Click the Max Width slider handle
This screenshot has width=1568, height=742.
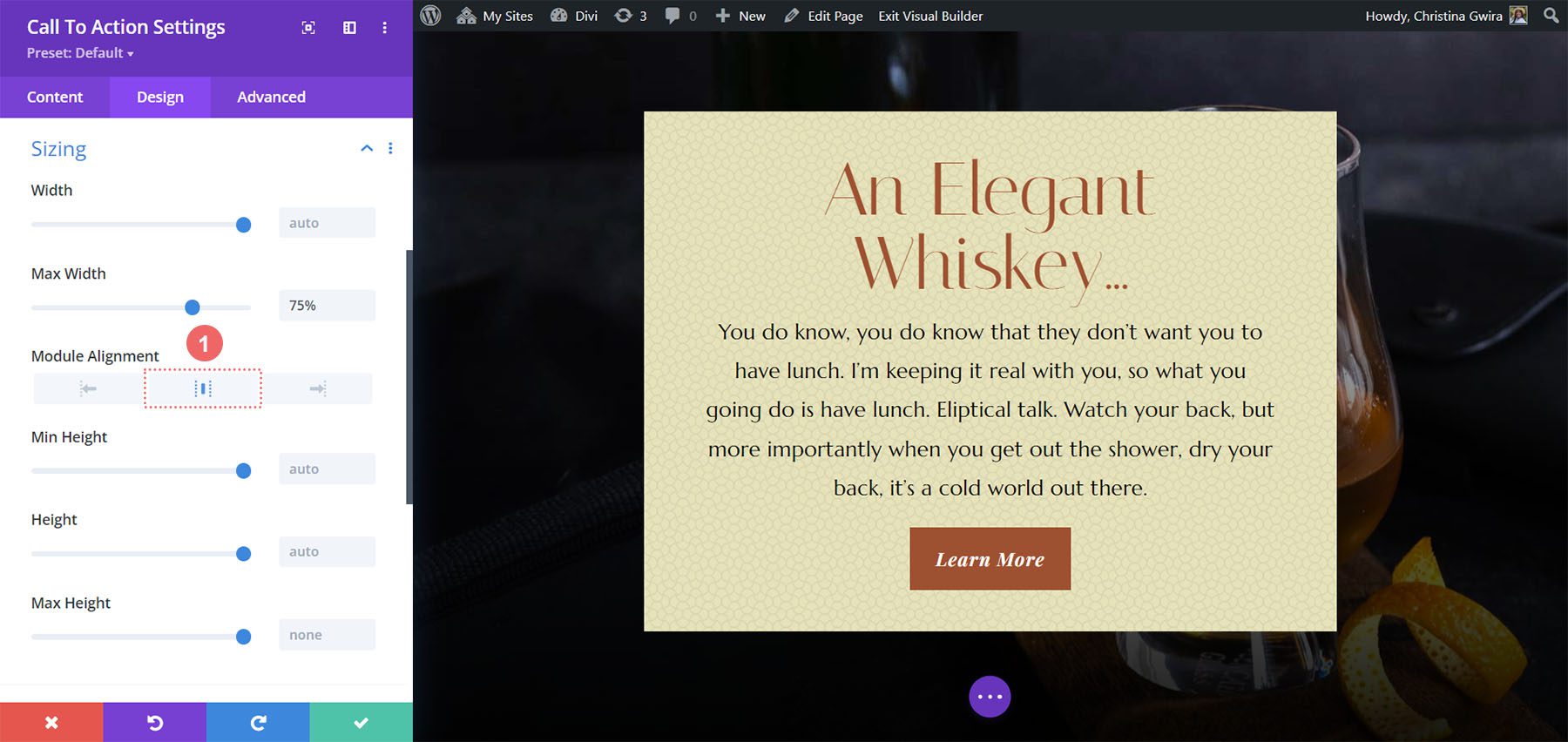tap(193, 307)
